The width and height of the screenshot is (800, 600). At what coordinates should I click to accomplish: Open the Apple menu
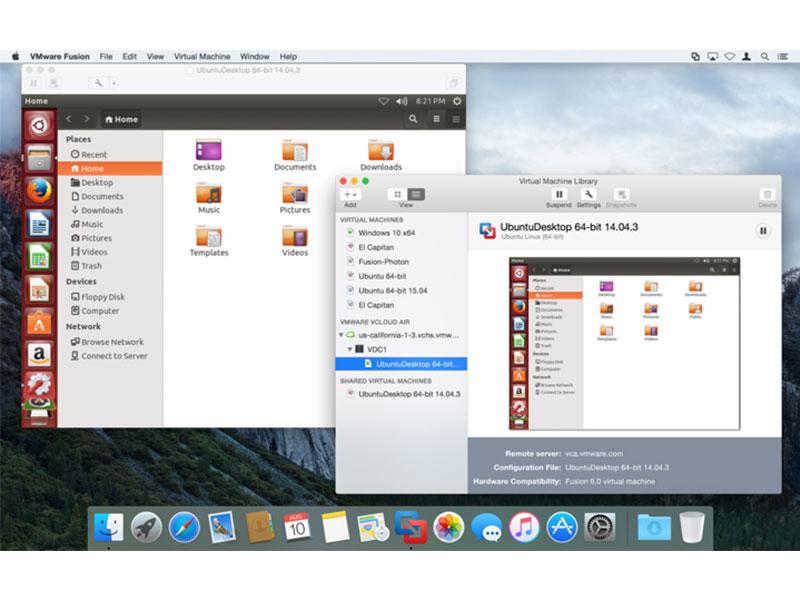tap(15, 57)
